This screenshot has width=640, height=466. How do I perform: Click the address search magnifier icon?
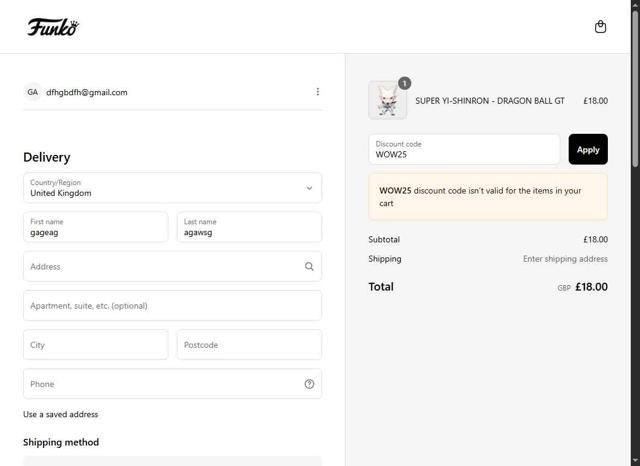[x=309, y=267]
